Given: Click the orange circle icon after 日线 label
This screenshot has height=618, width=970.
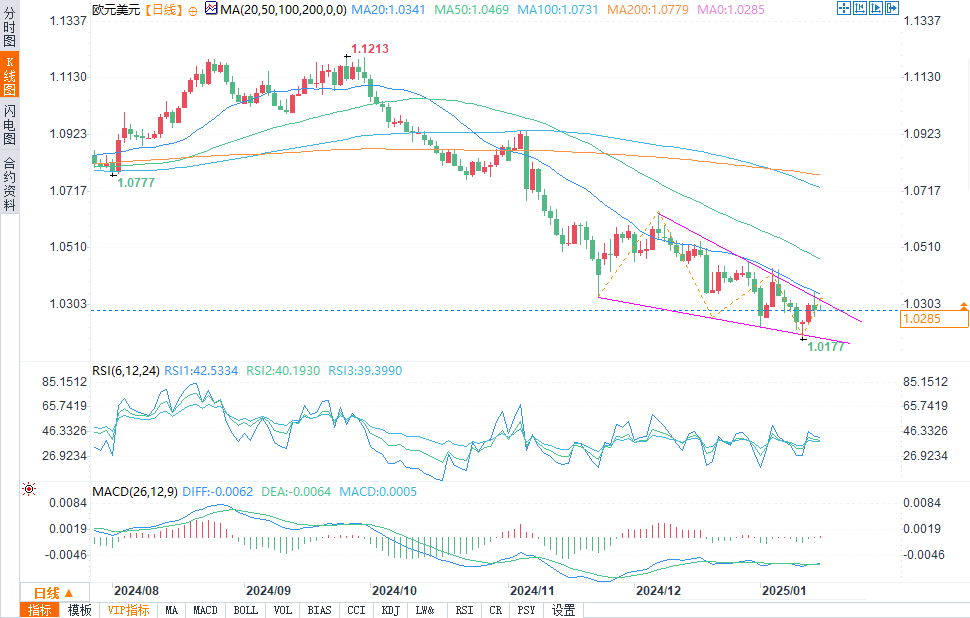Looking at the screenshot, I should (x=192, y=11).
